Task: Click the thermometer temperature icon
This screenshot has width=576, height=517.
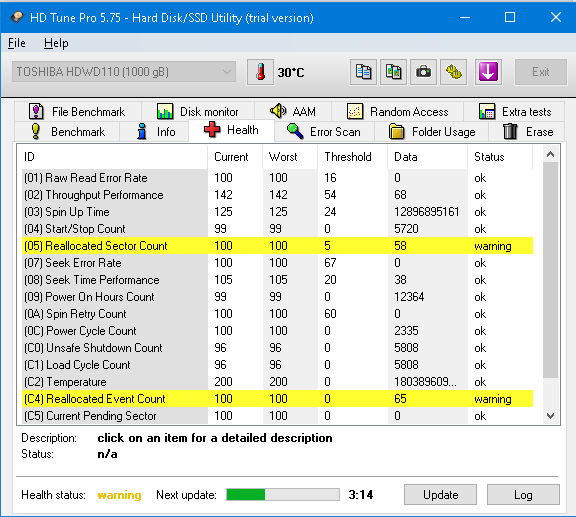Action: [x=260, y=72]
